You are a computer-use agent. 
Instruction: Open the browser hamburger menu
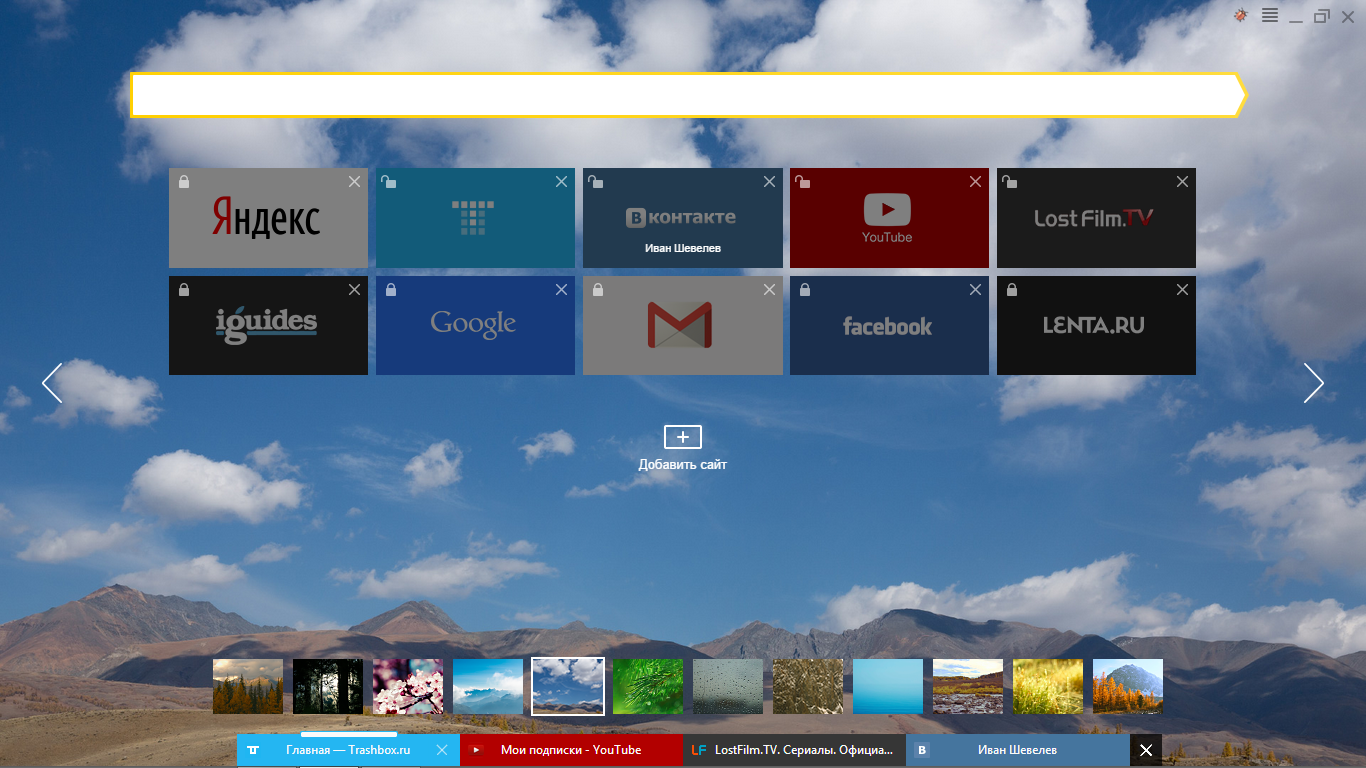(1270, 15)
